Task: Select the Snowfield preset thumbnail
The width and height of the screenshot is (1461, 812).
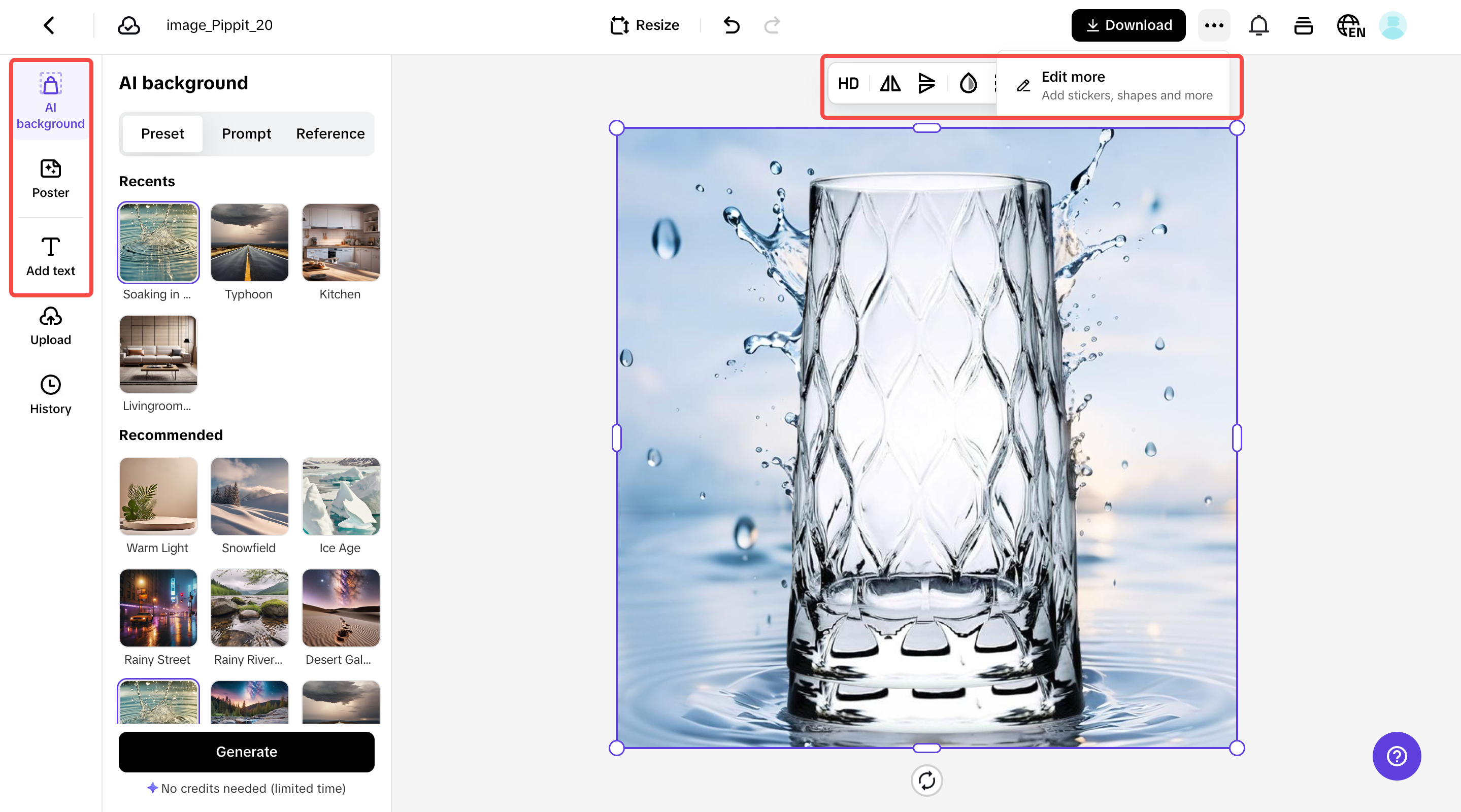Action: coord(249,496)
